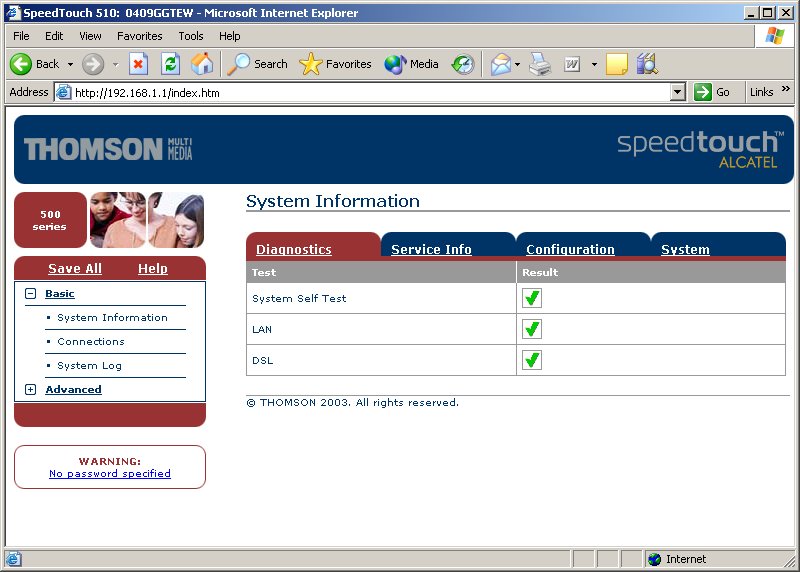The image size is (800, 572).
Task: Go to the Home page icon
Action: (x=202, y=64)
